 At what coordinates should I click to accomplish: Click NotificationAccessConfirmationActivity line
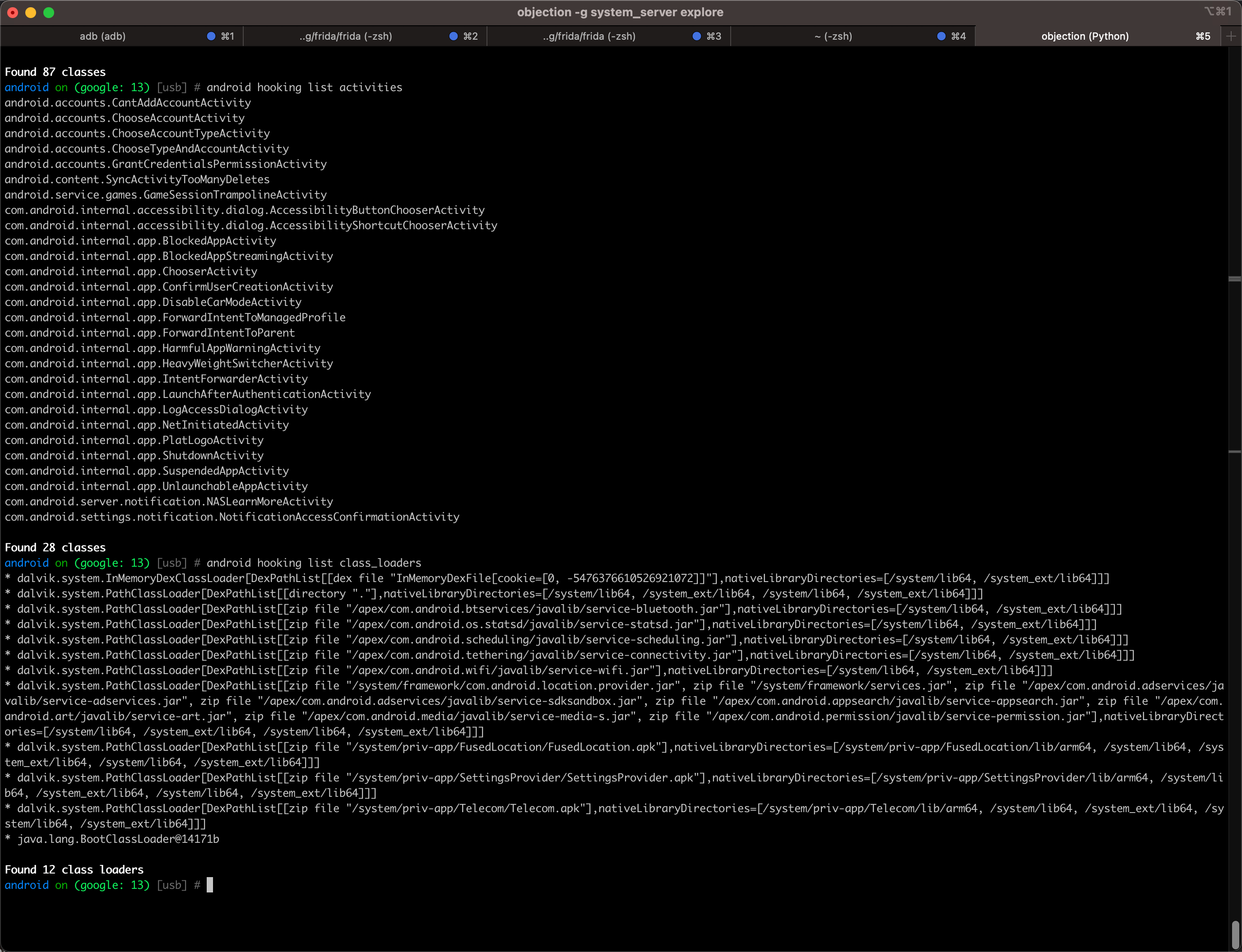click(232, 516)
